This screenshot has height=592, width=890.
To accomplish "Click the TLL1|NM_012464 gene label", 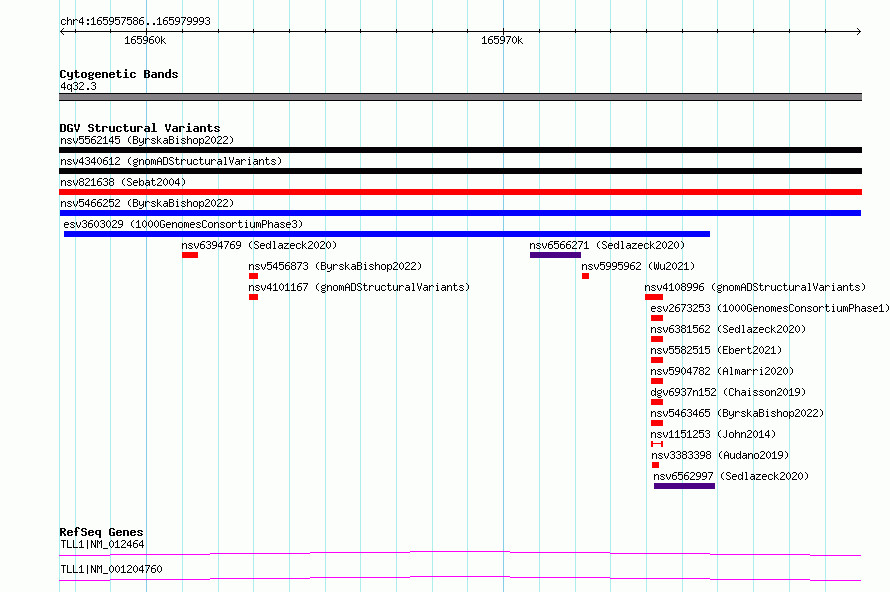I will pos(102,544).
